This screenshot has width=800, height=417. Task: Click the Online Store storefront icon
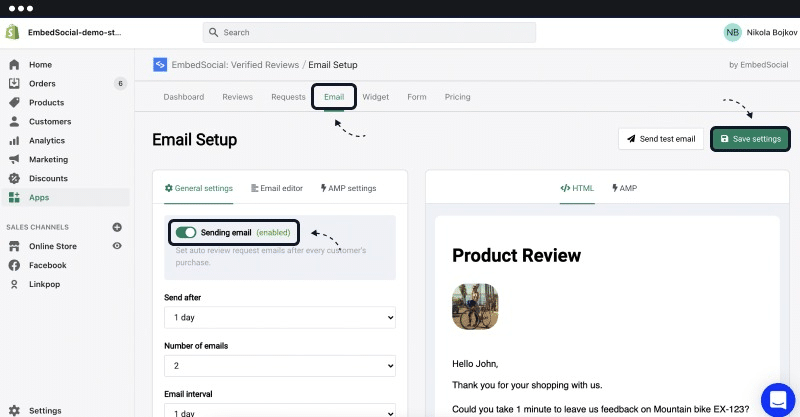click(x=14, y=246)
